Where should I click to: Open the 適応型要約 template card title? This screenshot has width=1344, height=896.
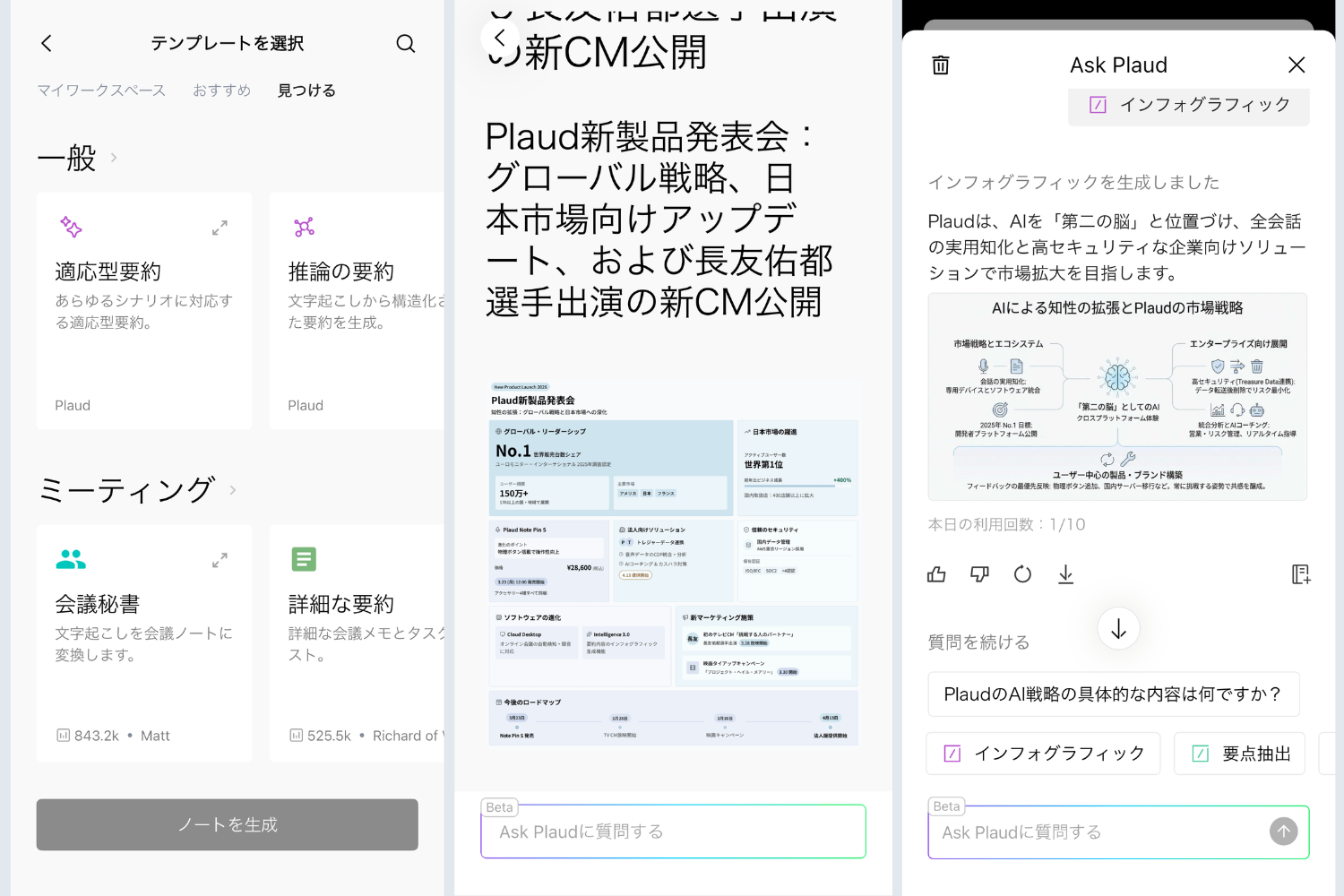pos(108,271)
